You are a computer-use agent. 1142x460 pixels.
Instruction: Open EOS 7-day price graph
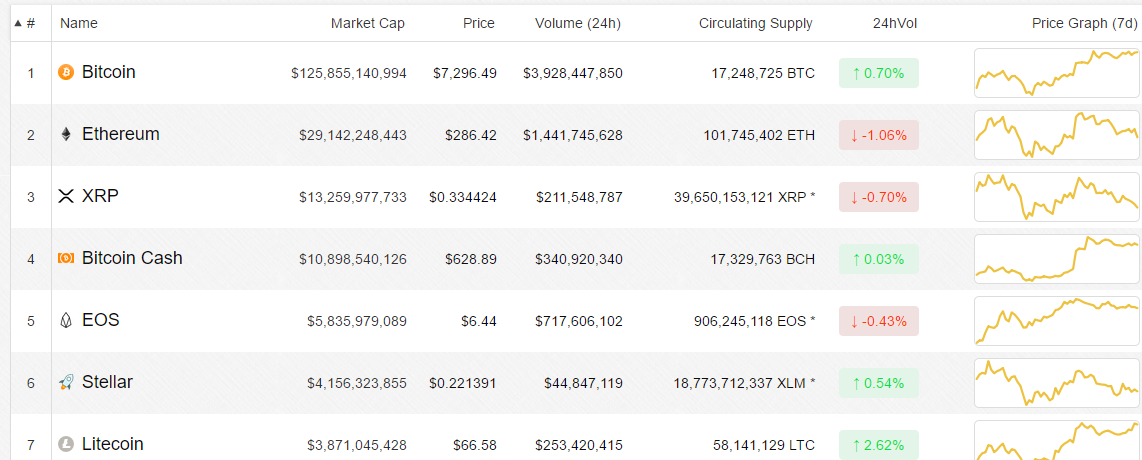pyautogui.click(x=1057, y=321)
